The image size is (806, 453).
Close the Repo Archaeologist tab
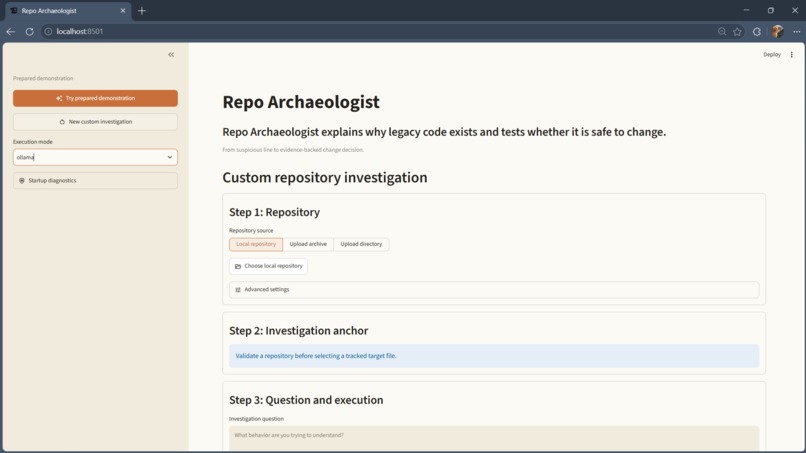(x=123, y=11)
